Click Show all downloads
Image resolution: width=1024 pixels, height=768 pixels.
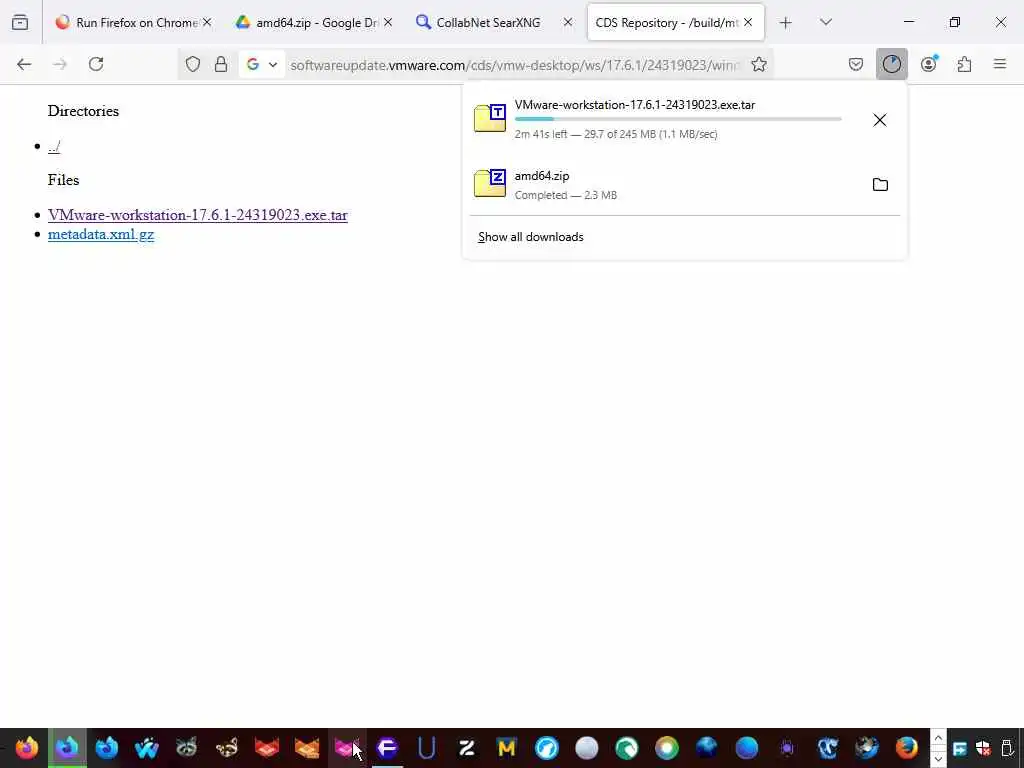click(x=530, y=237)
